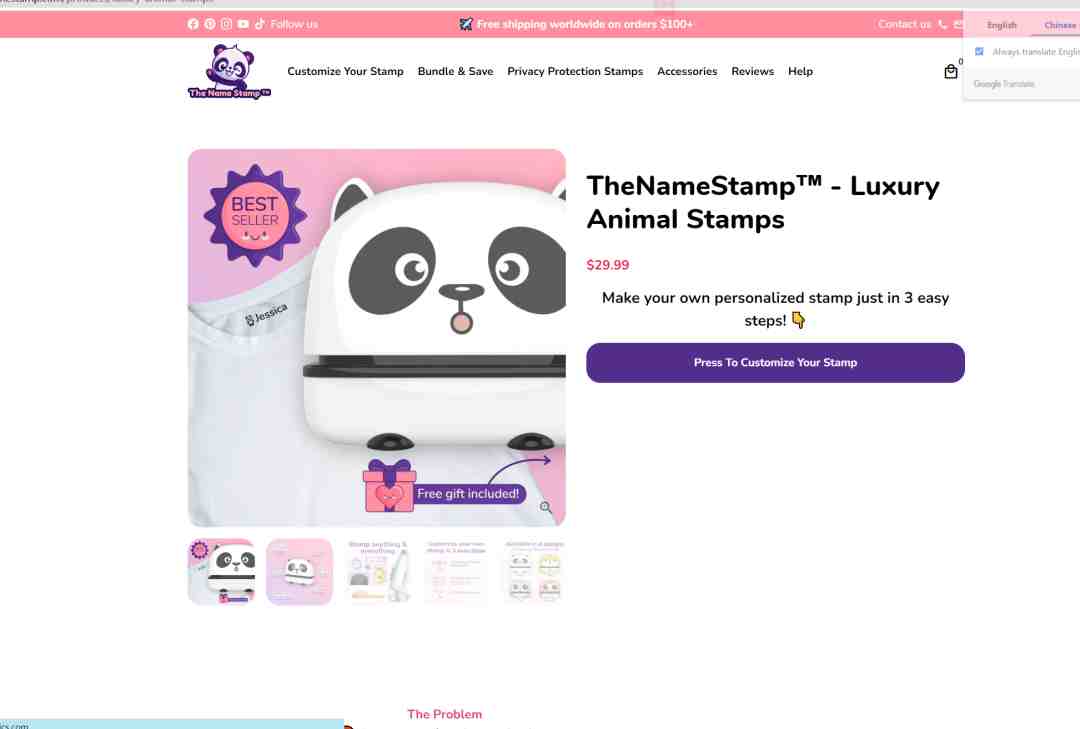Switch to the English translate tab
The width and height of the screenshot is (1080, 729).
click(1001, 25)
